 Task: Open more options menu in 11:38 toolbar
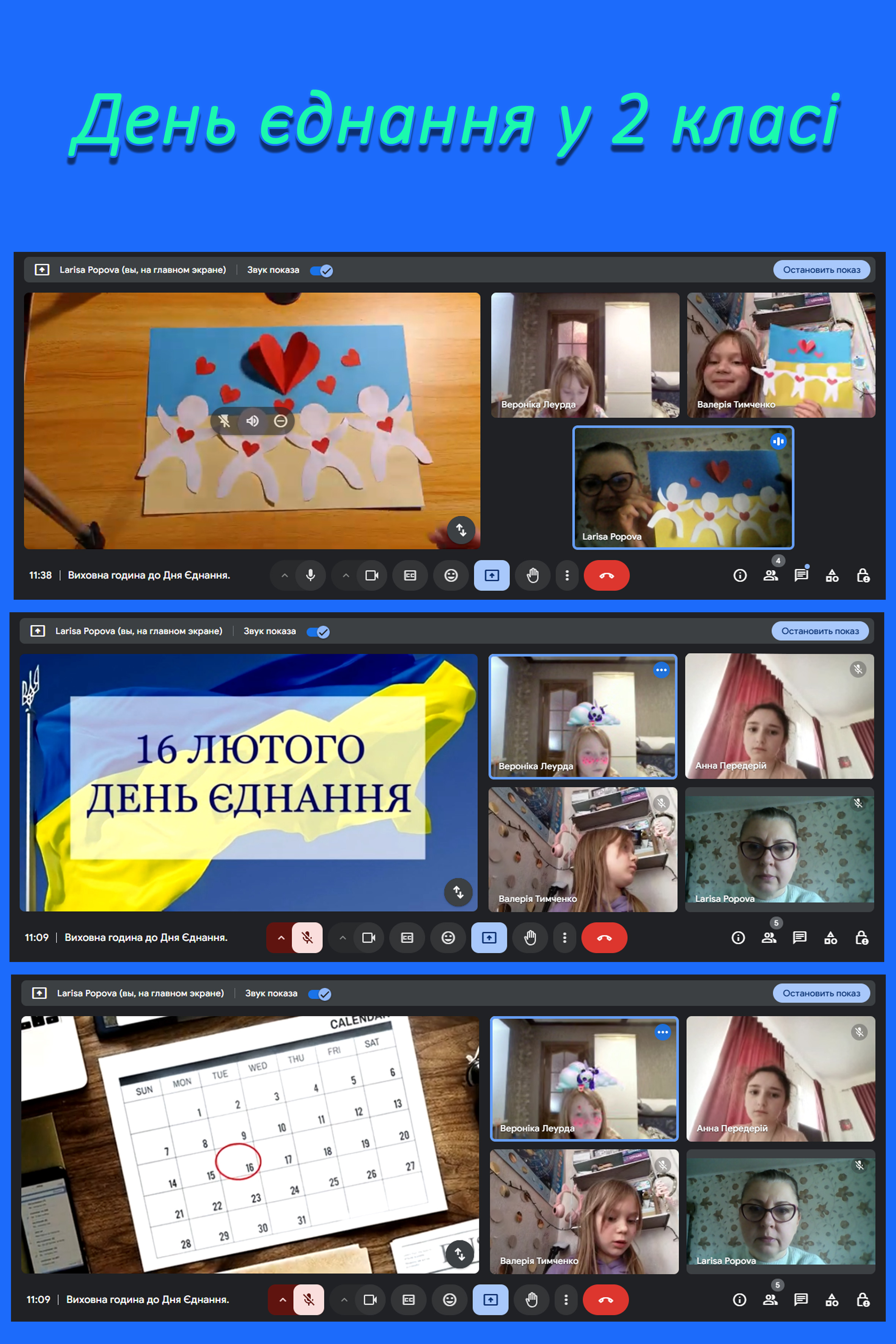coord(567,575)
